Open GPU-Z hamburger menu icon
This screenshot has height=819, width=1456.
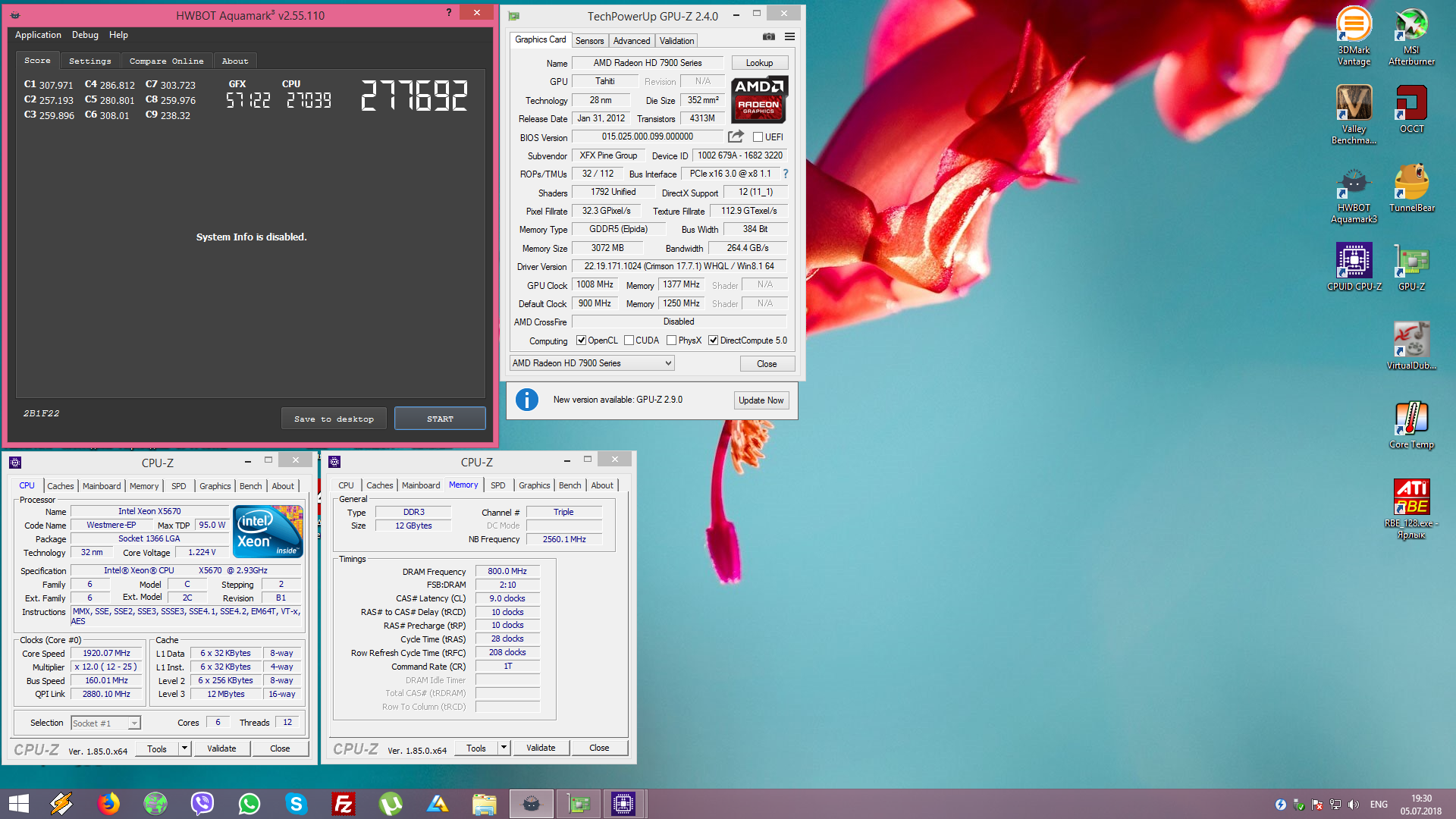789,36
